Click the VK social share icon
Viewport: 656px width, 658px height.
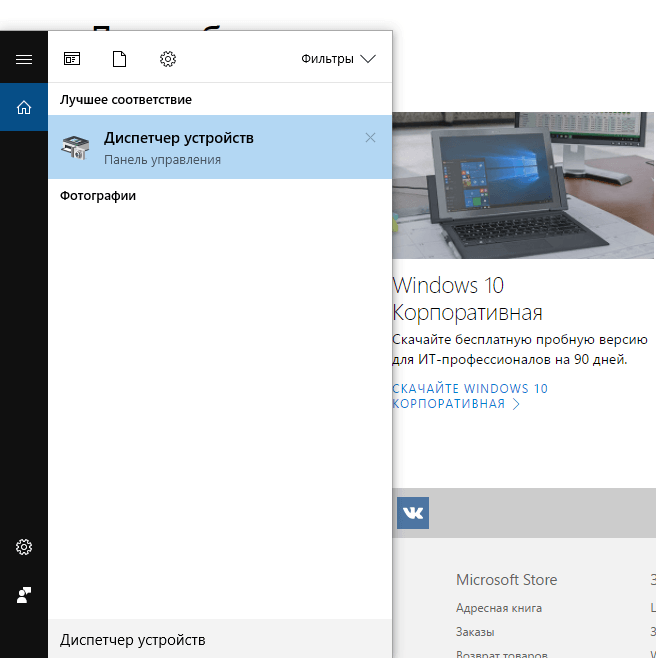point(413,513)
